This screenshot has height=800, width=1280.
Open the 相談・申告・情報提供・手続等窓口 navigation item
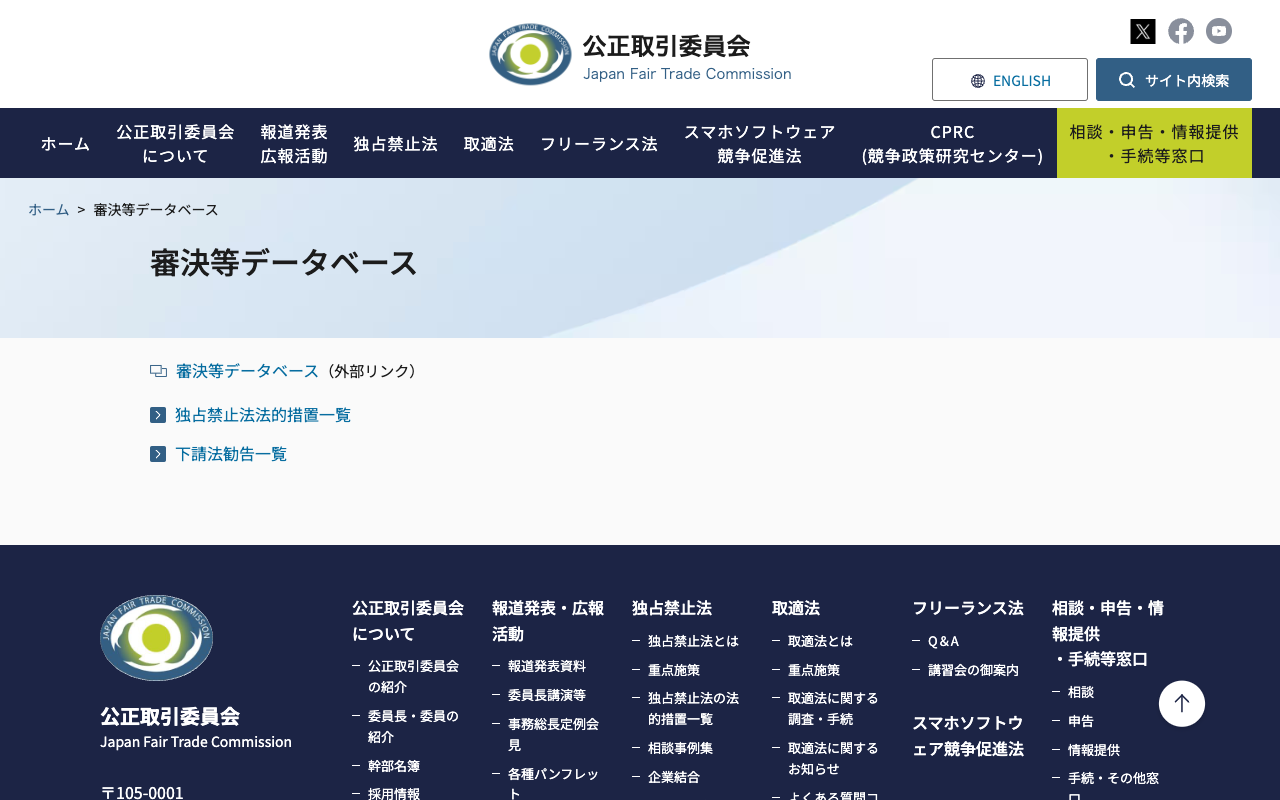(1154, 143)
